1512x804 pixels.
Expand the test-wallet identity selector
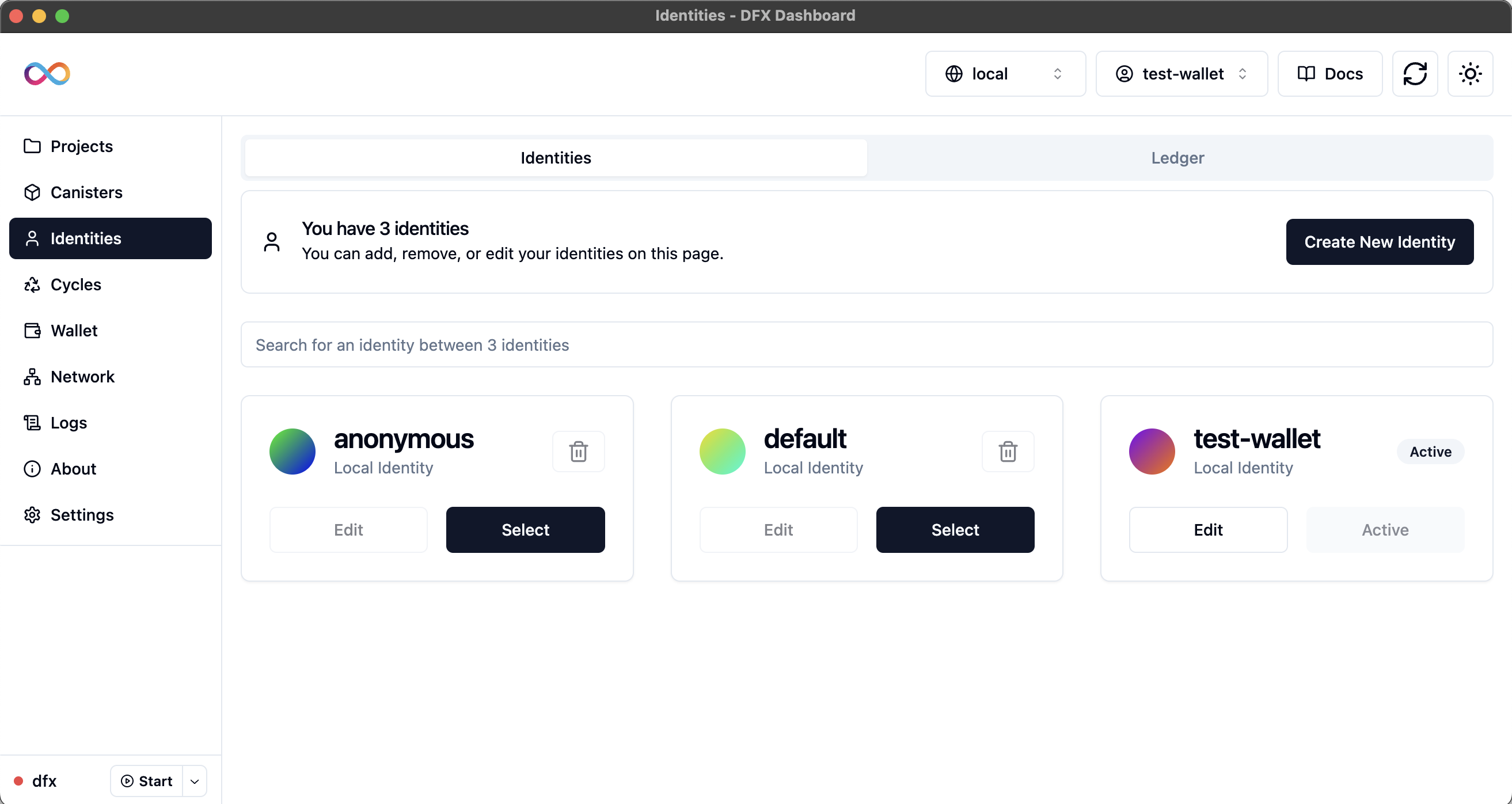pyautogui.click(x=1181, y=74)
